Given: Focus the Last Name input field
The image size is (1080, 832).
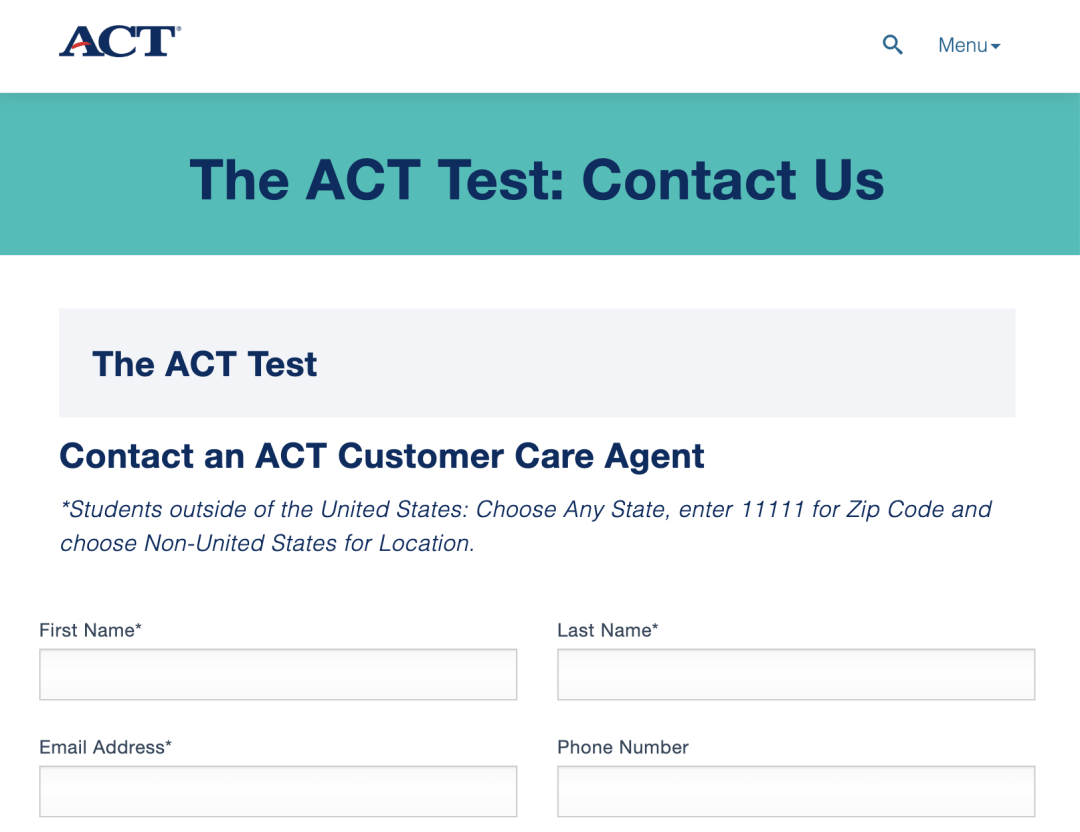Looking at the screenshot, I should point(796,674).
